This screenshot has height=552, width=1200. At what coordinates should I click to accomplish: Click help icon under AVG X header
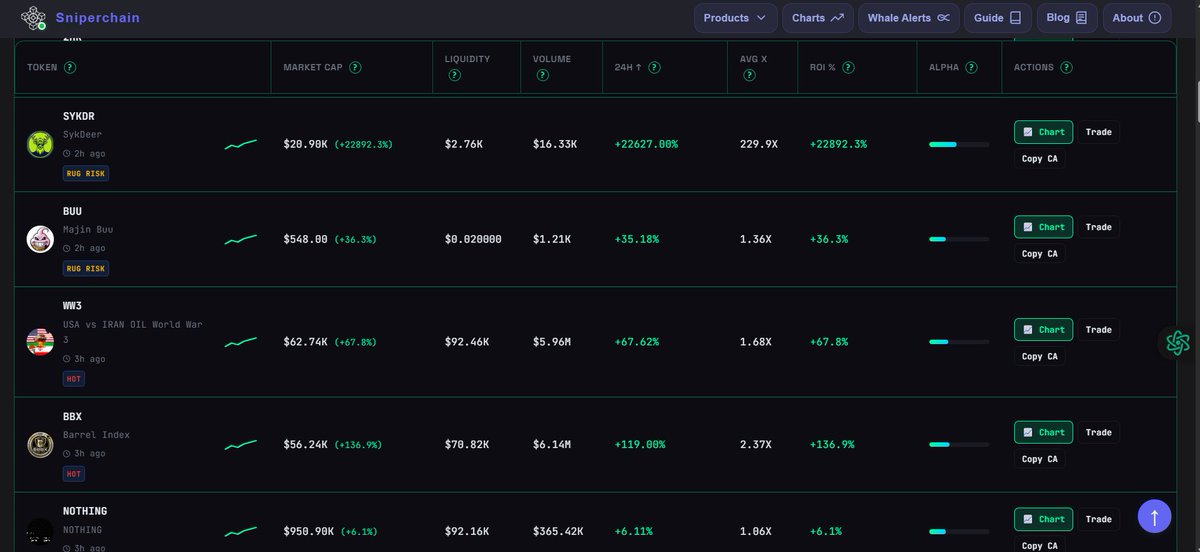748,75
